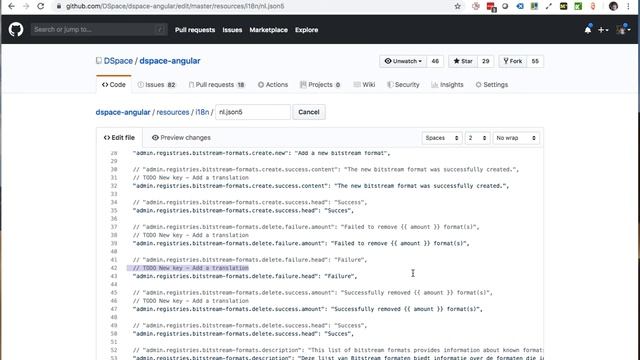Fork the repository
Viewport: 640px width, 360px height.
tap(513, 61)
